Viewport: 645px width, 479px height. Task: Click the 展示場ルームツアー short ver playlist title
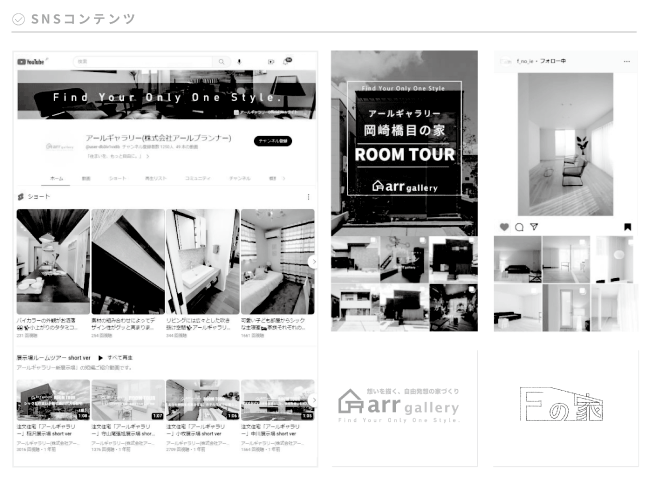[x=53, y=358]
